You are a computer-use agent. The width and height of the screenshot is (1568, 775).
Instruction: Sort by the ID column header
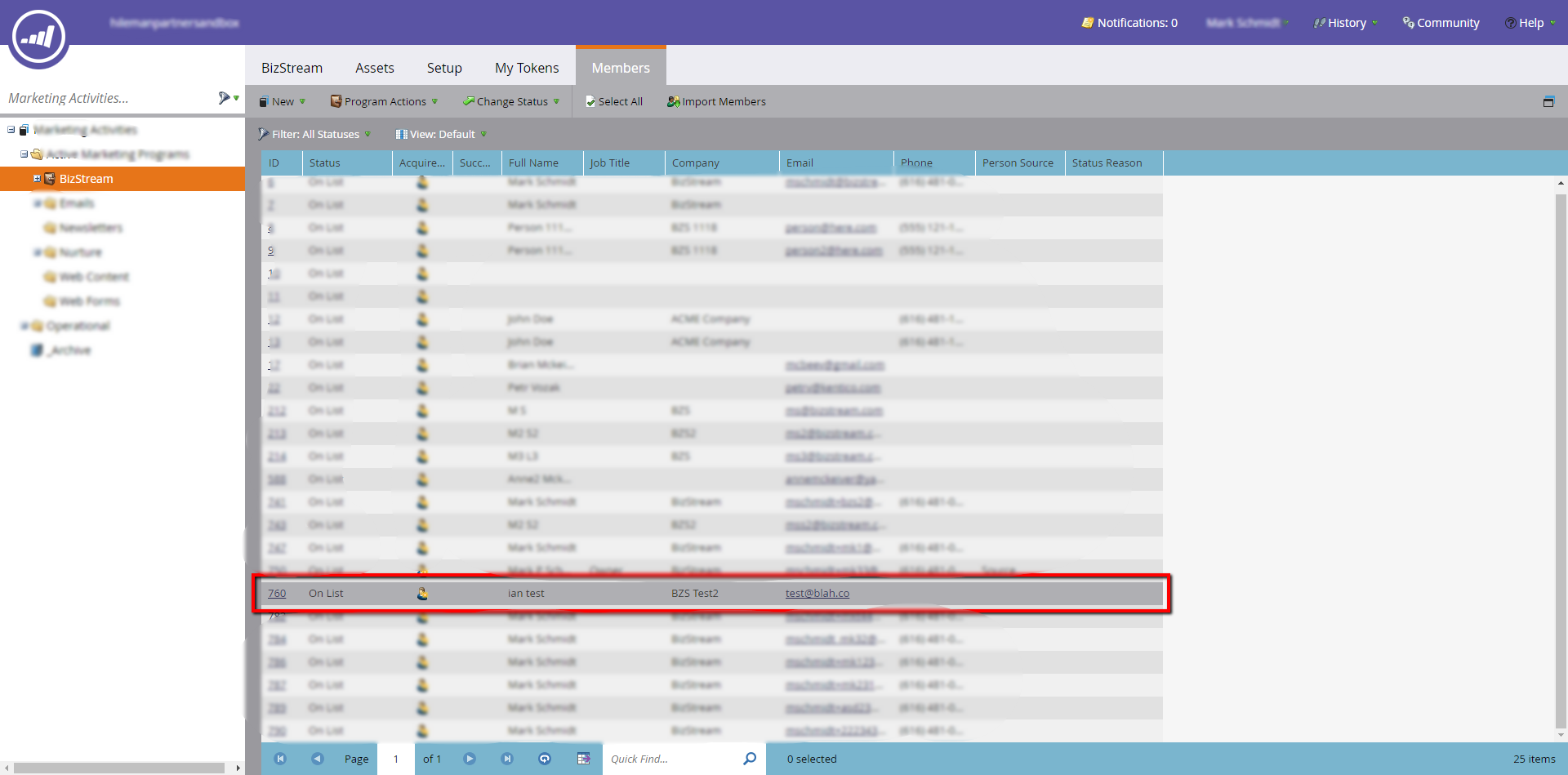click(x=282, y=163)
